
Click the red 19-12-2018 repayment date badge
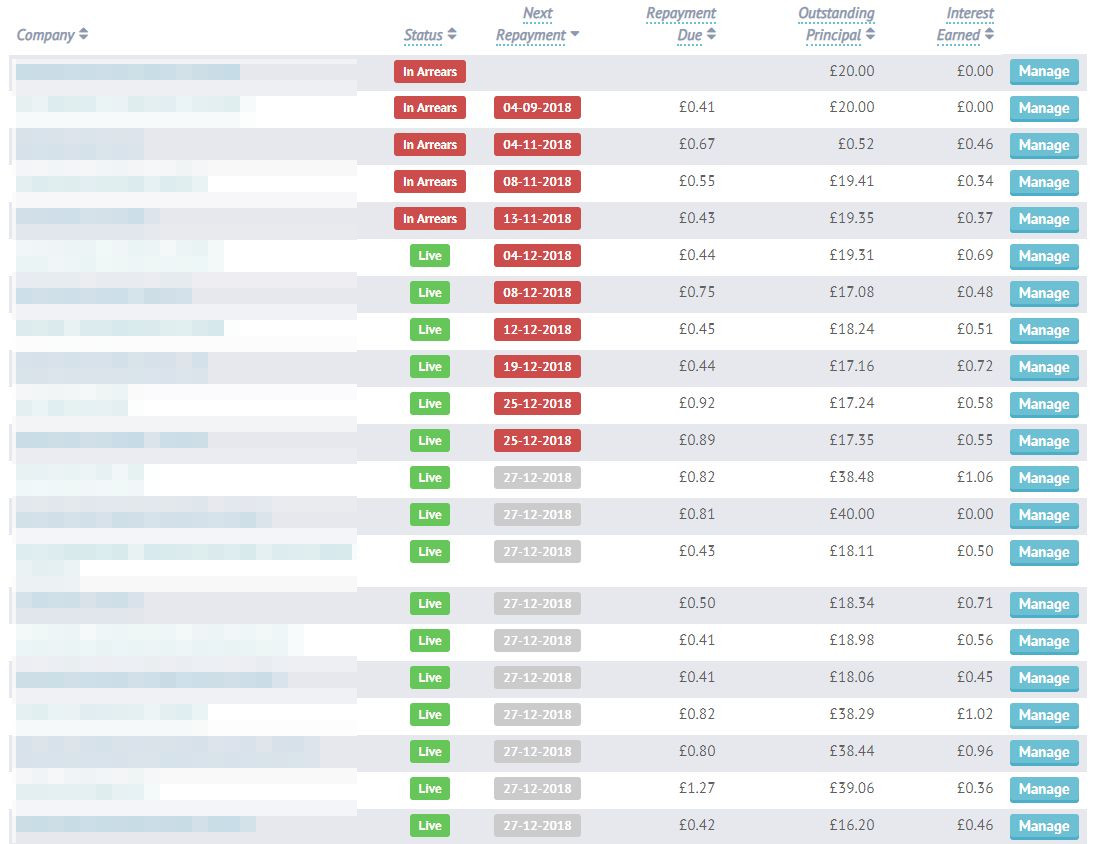(537, 367)
